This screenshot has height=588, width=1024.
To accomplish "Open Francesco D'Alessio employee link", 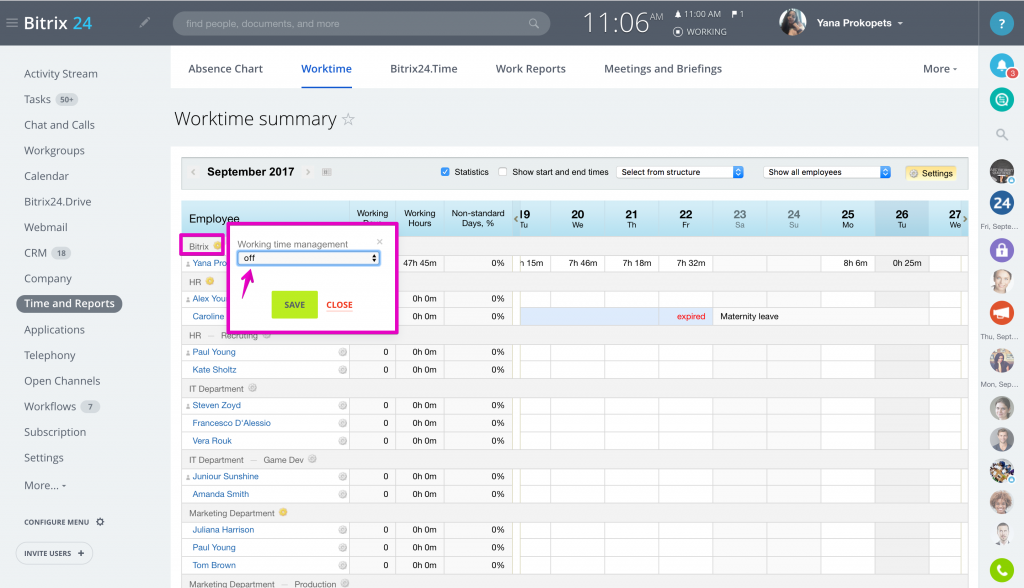I will (231, 423).
